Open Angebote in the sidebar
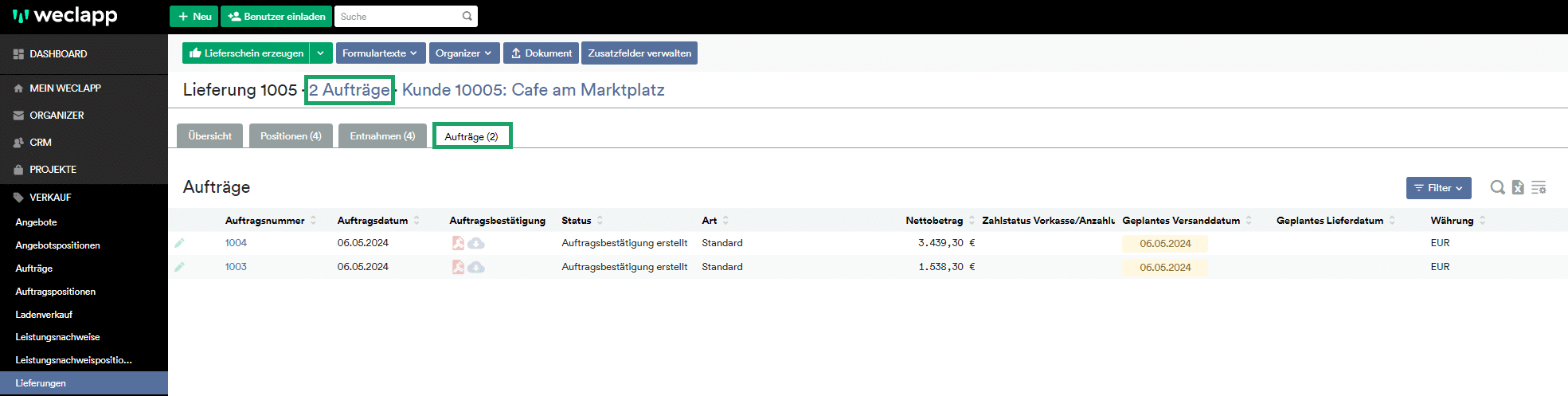 36,222
